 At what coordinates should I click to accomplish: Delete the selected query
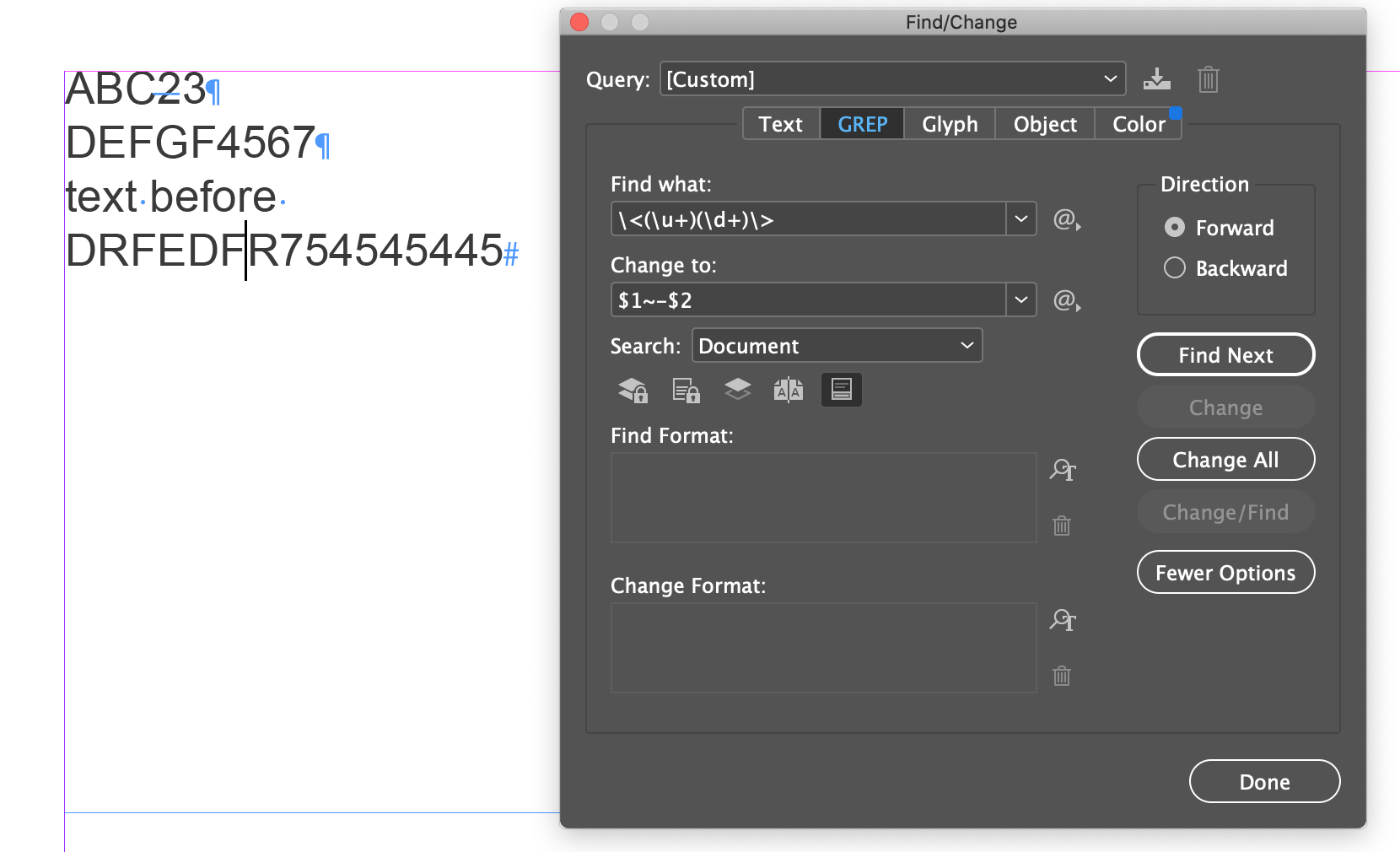click(1208, 79)
